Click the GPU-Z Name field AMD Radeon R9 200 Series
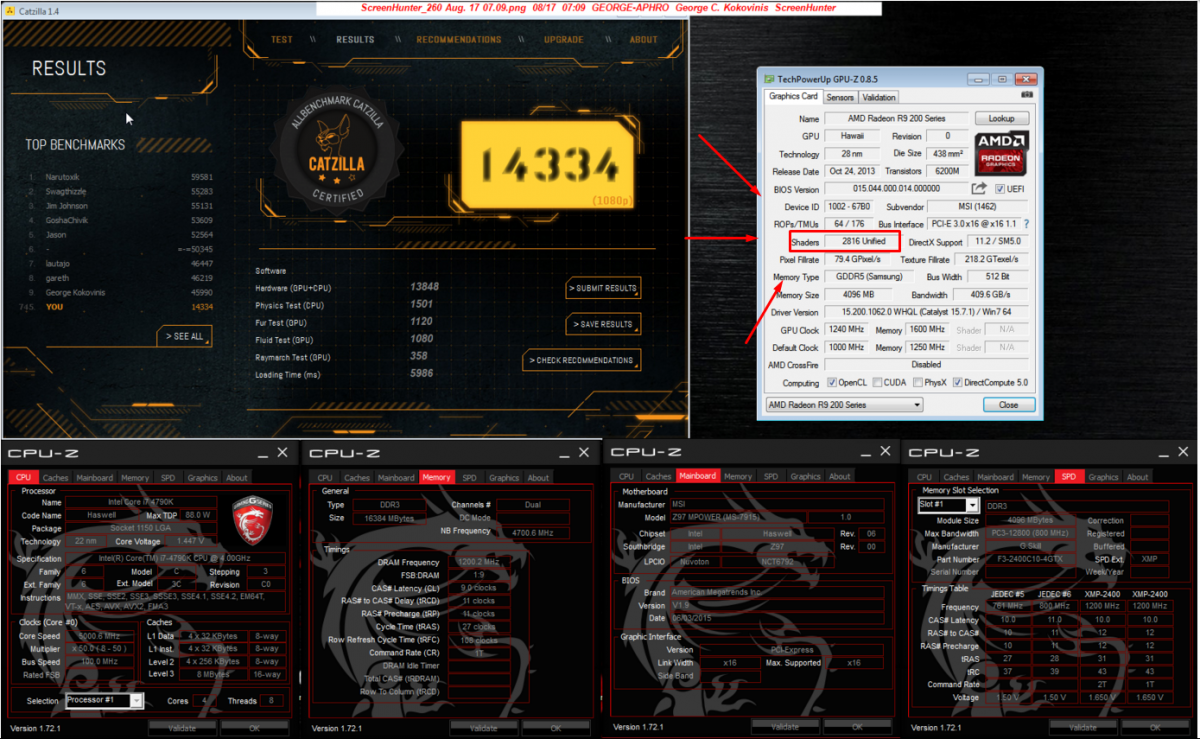 point(896,118)
